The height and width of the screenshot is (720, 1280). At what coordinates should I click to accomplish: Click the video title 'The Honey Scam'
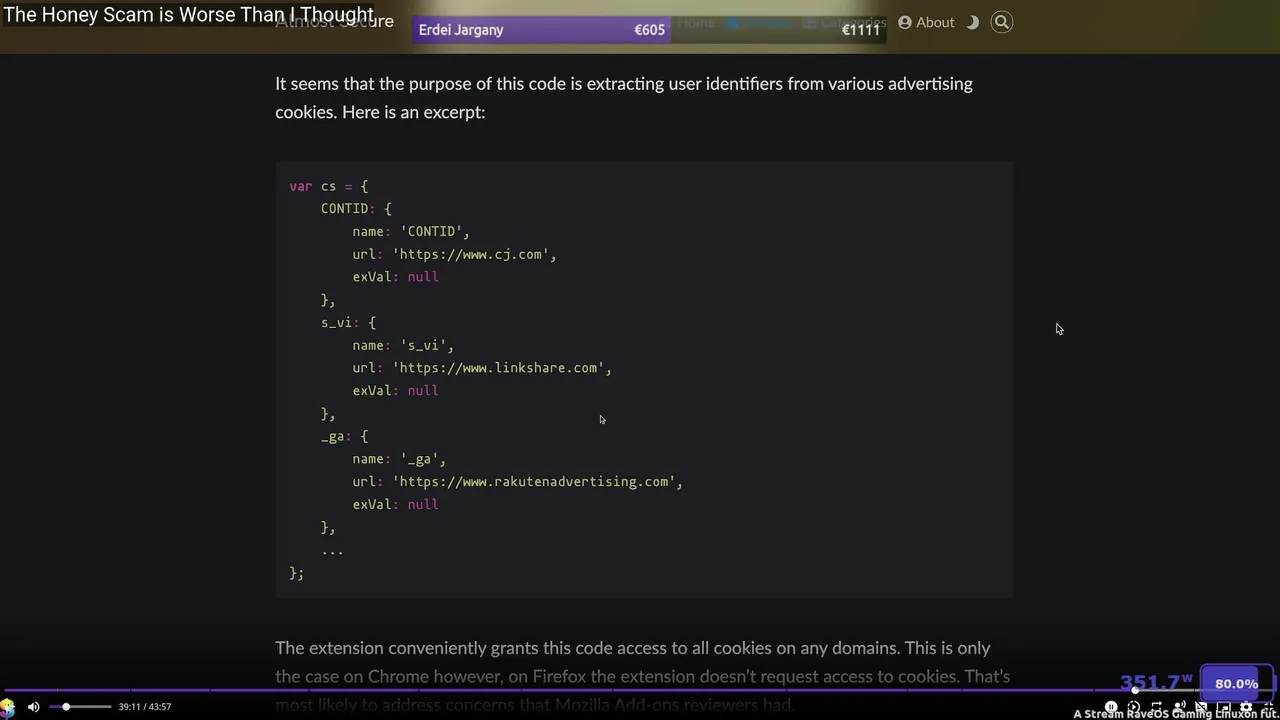pos(189,15)
